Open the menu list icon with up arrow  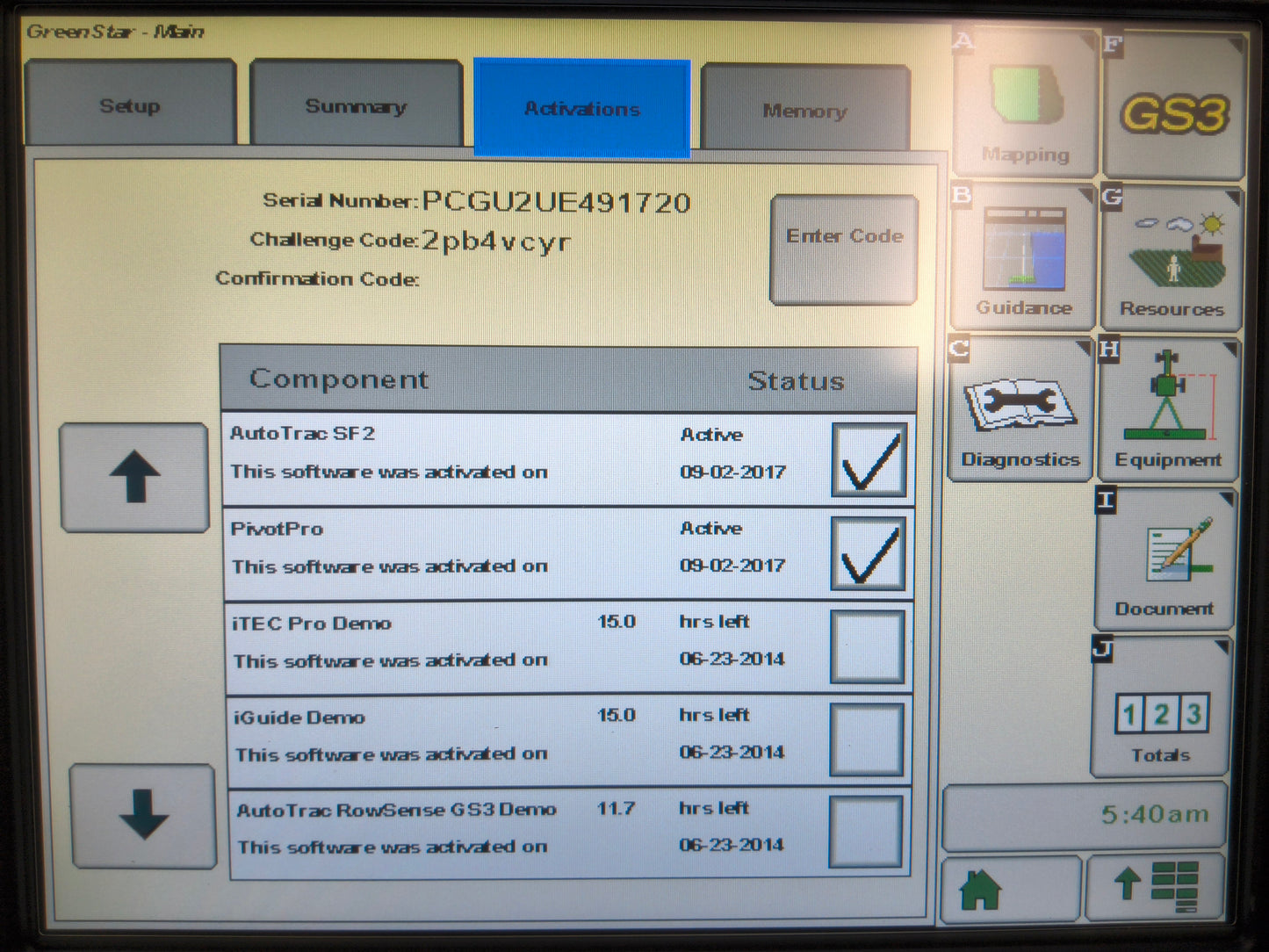point(1155,885)
